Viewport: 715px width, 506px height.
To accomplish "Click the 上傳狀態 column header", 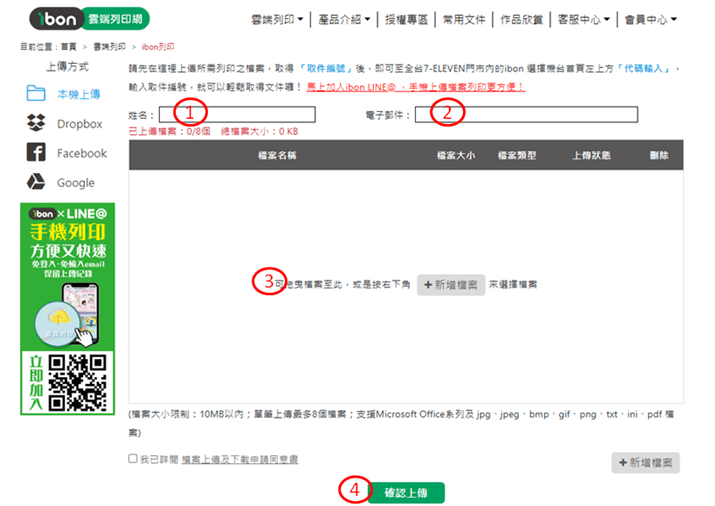I will [591, 155].
